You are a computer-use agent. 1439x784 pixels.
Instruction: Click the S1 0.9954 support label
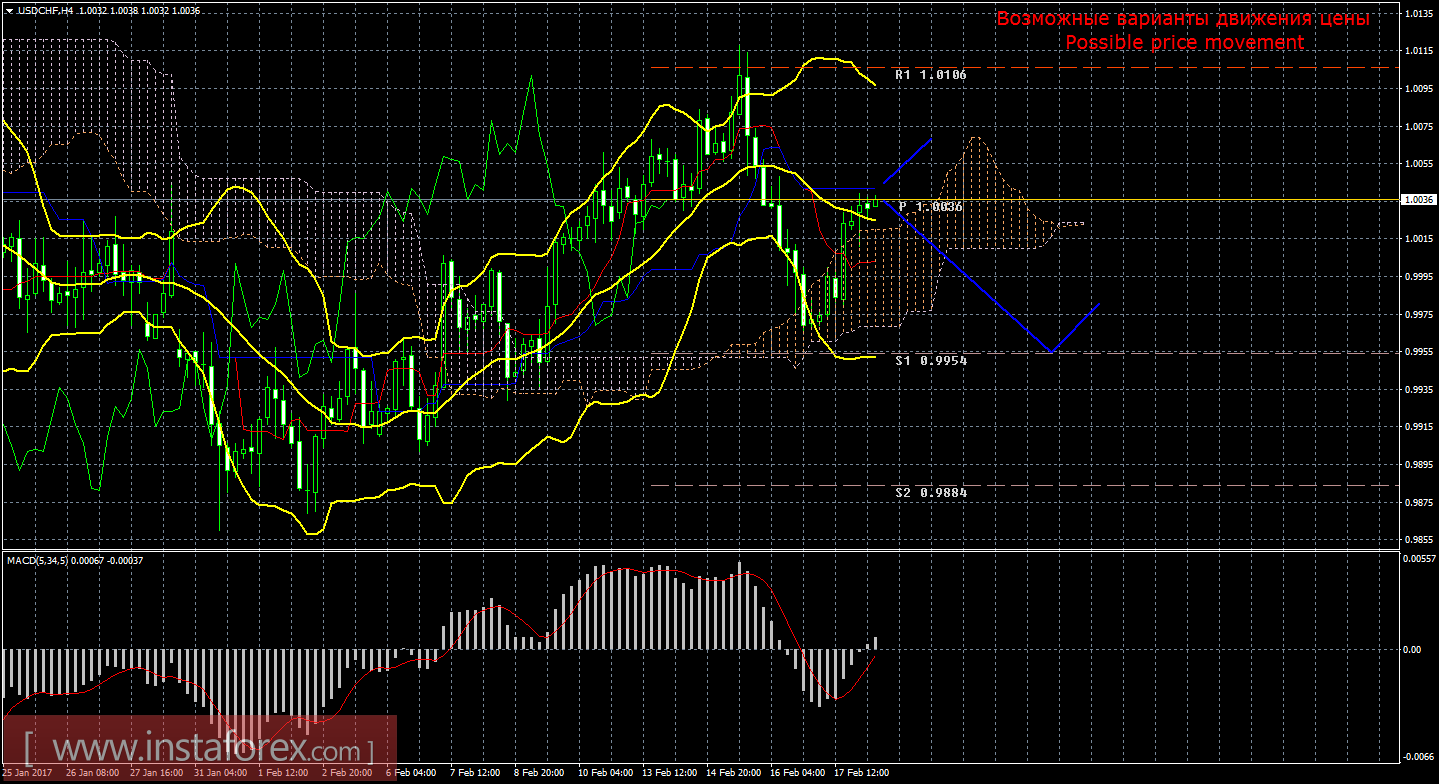[x=931, y=360]
